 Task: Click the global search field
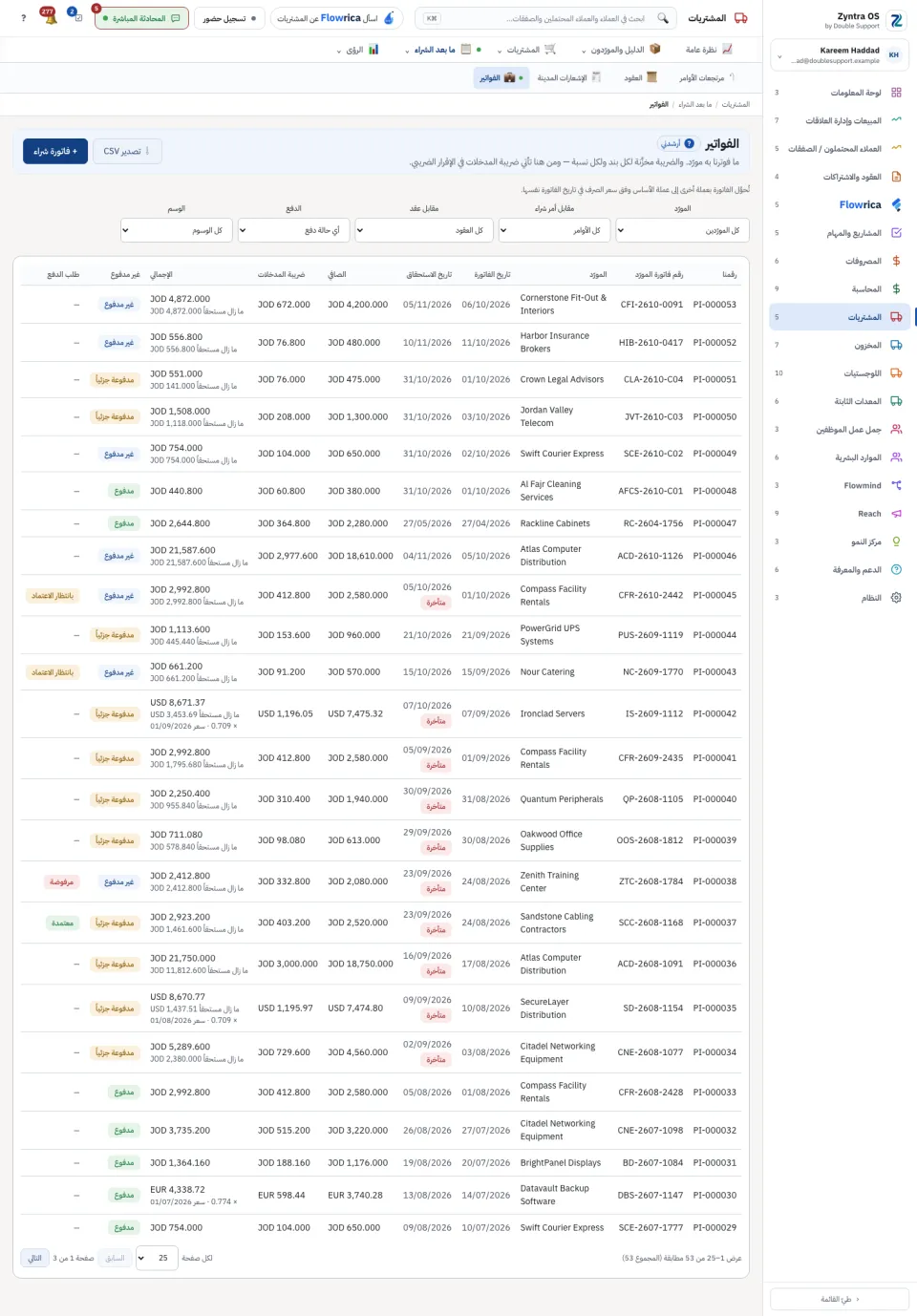tap(547, 18)
